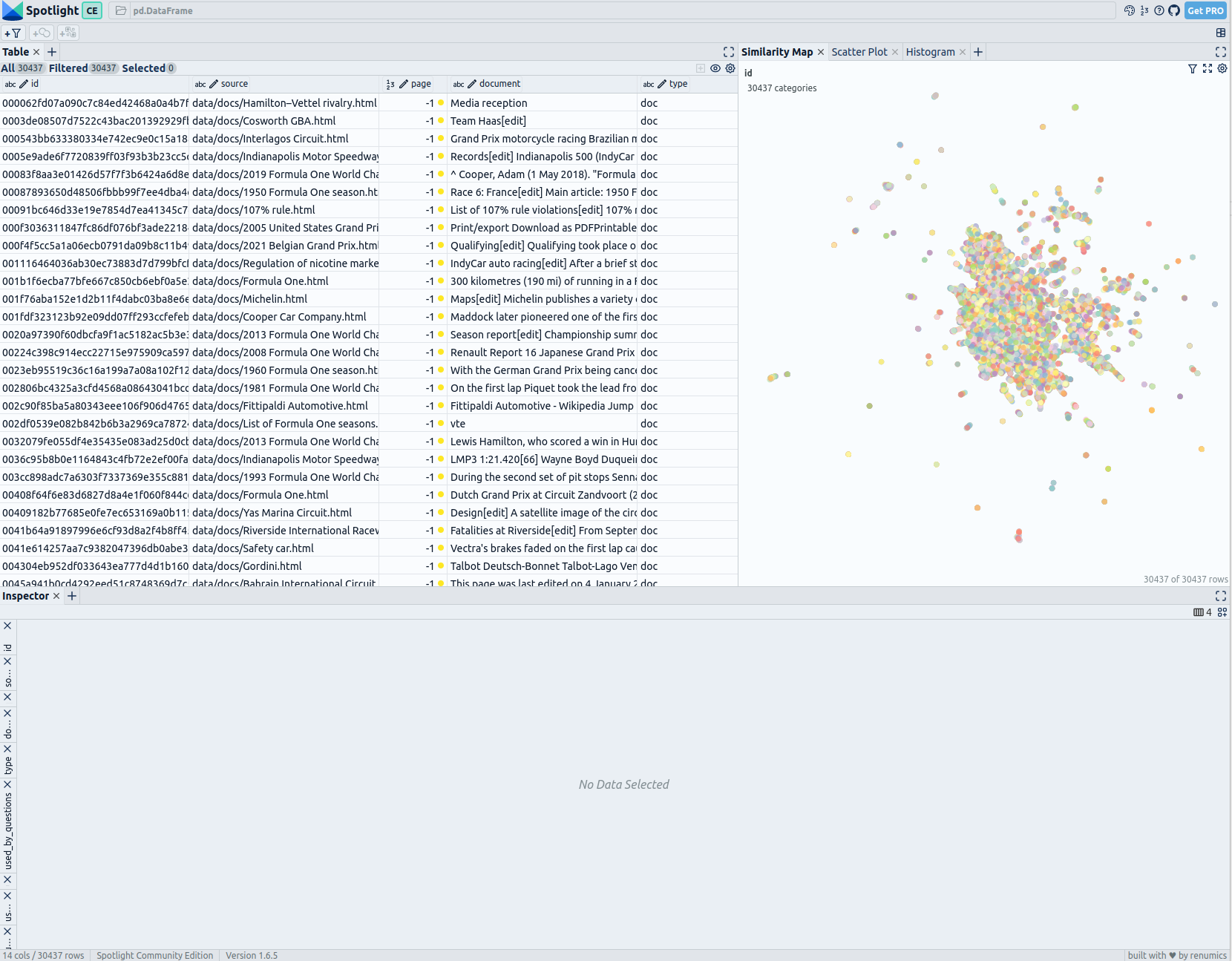Click '30437 categories' legend text

coord(782,88)
